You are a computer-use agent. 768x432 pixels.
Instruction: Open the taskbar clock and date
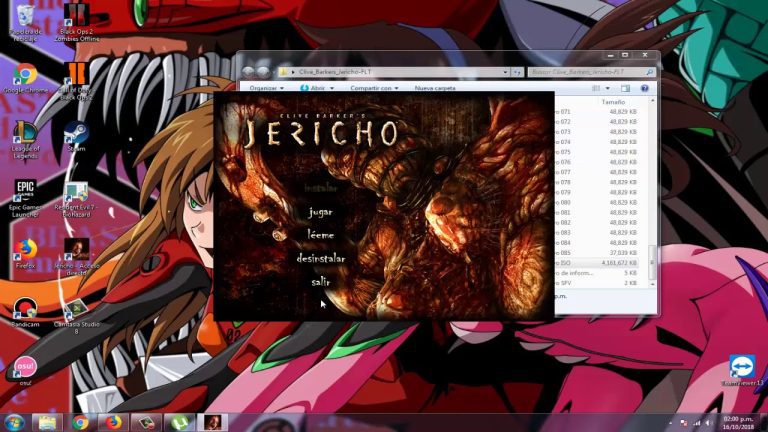[739, 423]
